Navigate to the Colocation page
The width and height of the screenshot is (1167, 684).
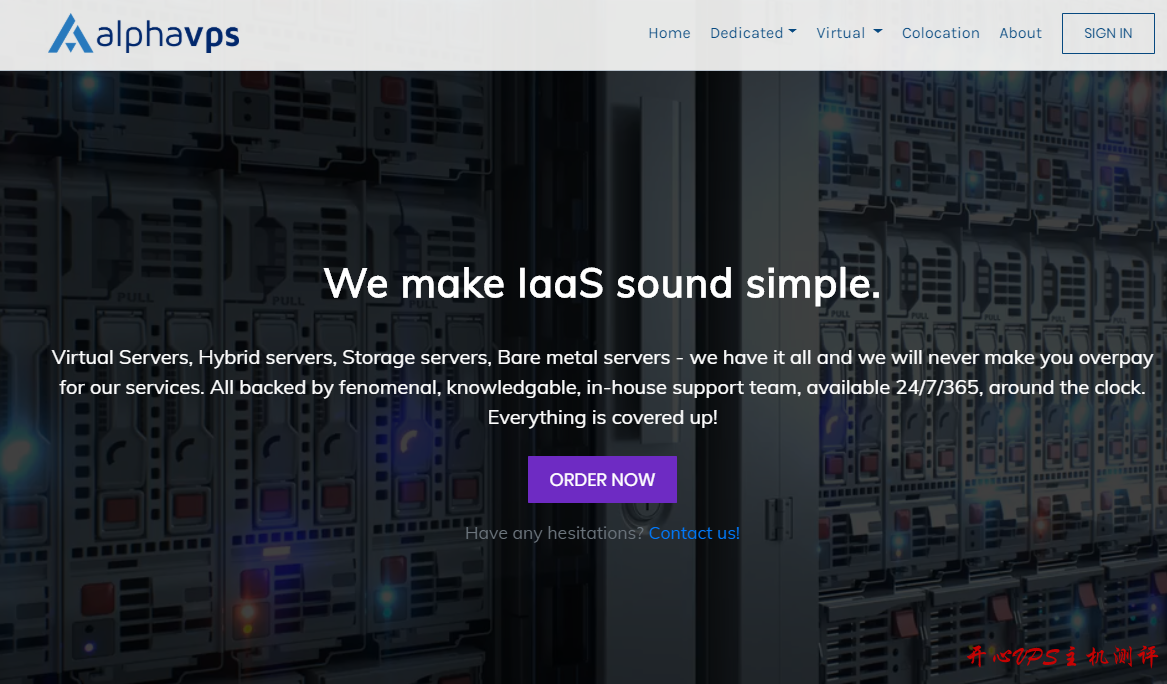[940, 33]
